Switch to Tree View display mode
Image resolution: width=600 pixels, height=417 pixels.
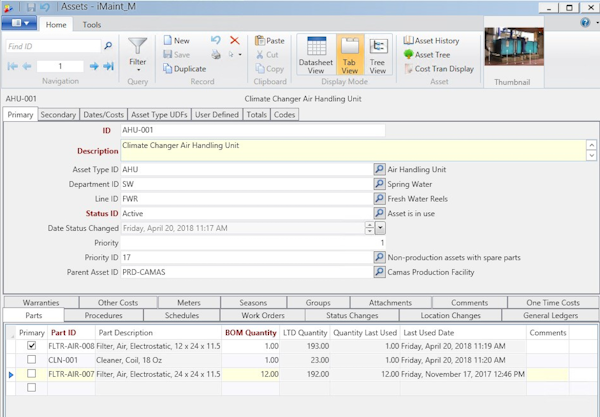tap(378, 54)
